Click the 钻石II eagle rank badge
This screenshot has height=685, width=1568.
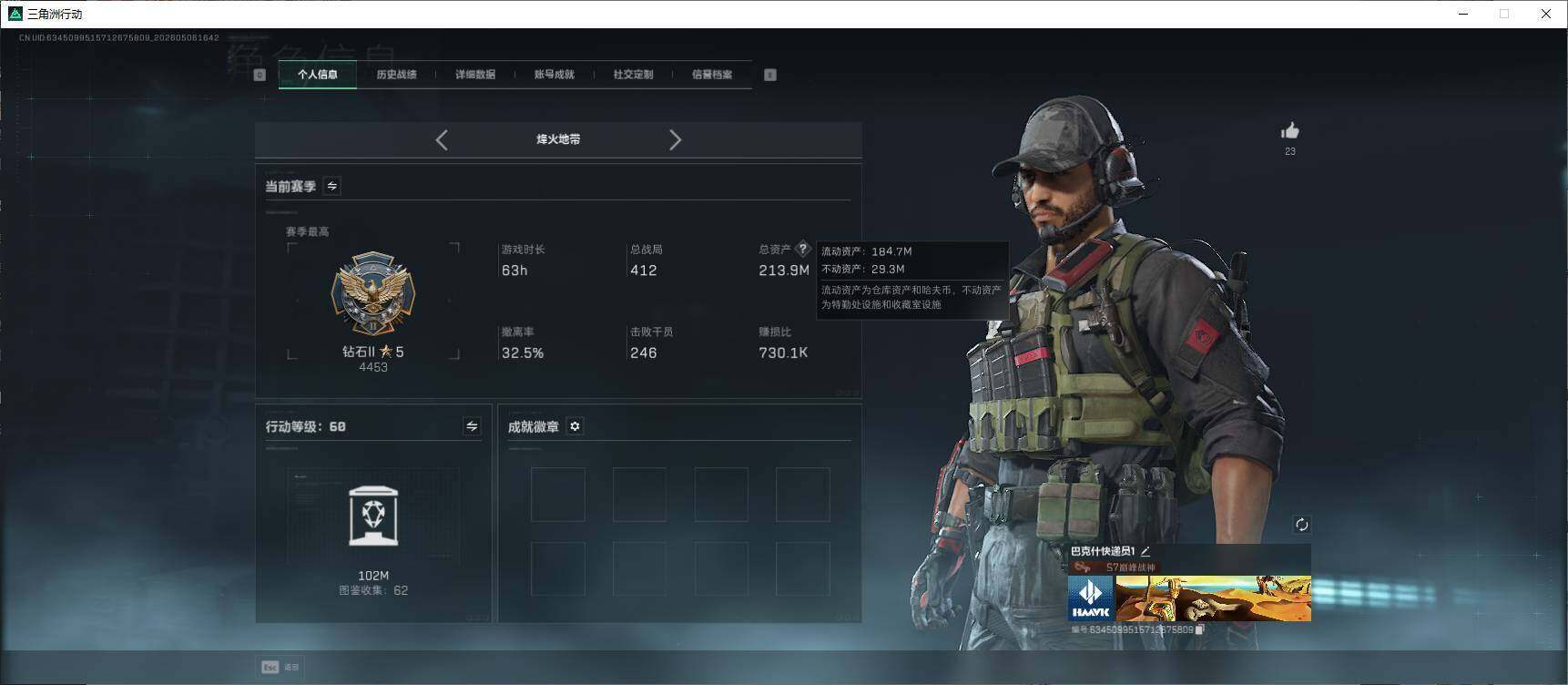pos(372,293)
